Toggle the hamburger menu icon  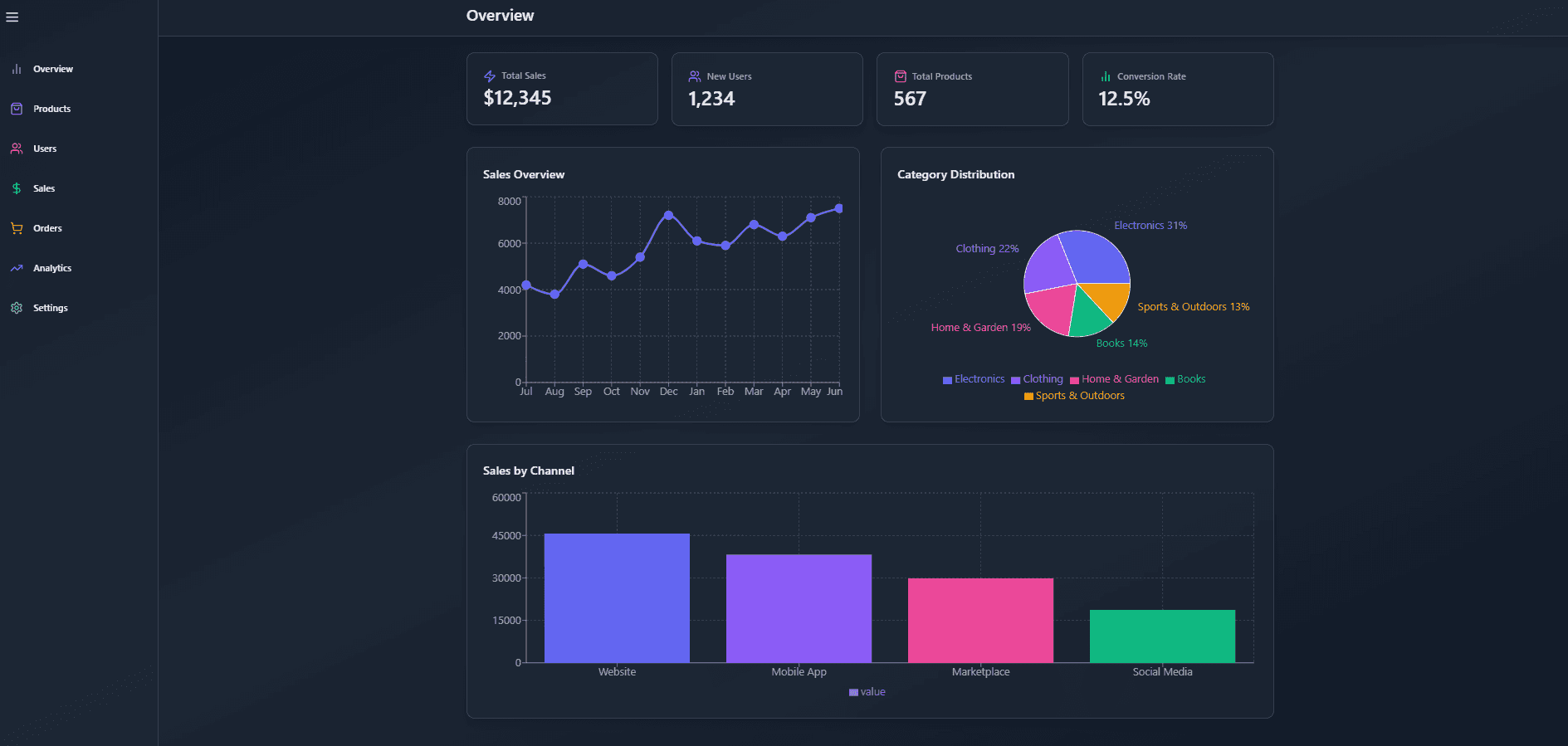point(12,17)
